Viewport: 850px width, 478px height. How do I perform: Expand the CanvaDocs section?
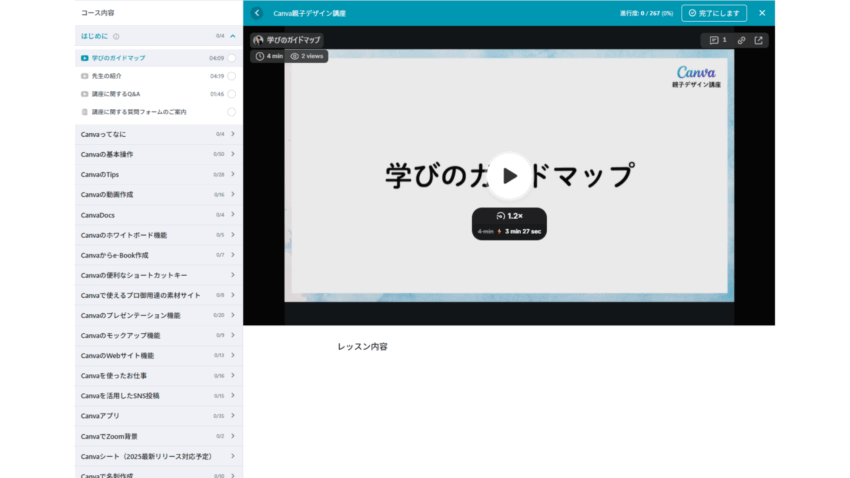tap(158, 215)
